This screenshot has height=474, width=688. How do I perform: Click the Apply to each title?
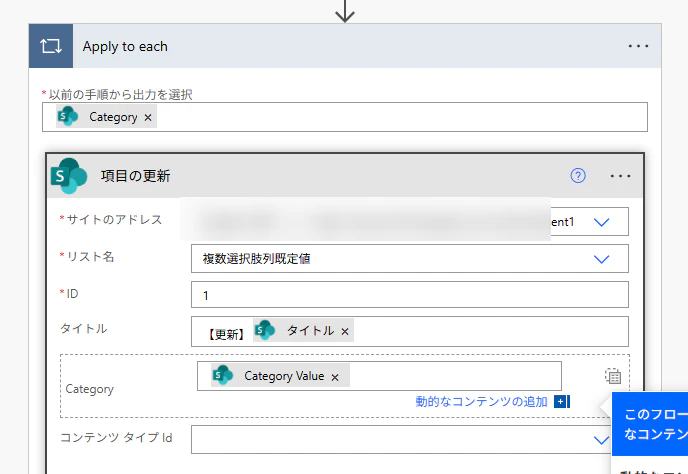(x=125, y=46)
